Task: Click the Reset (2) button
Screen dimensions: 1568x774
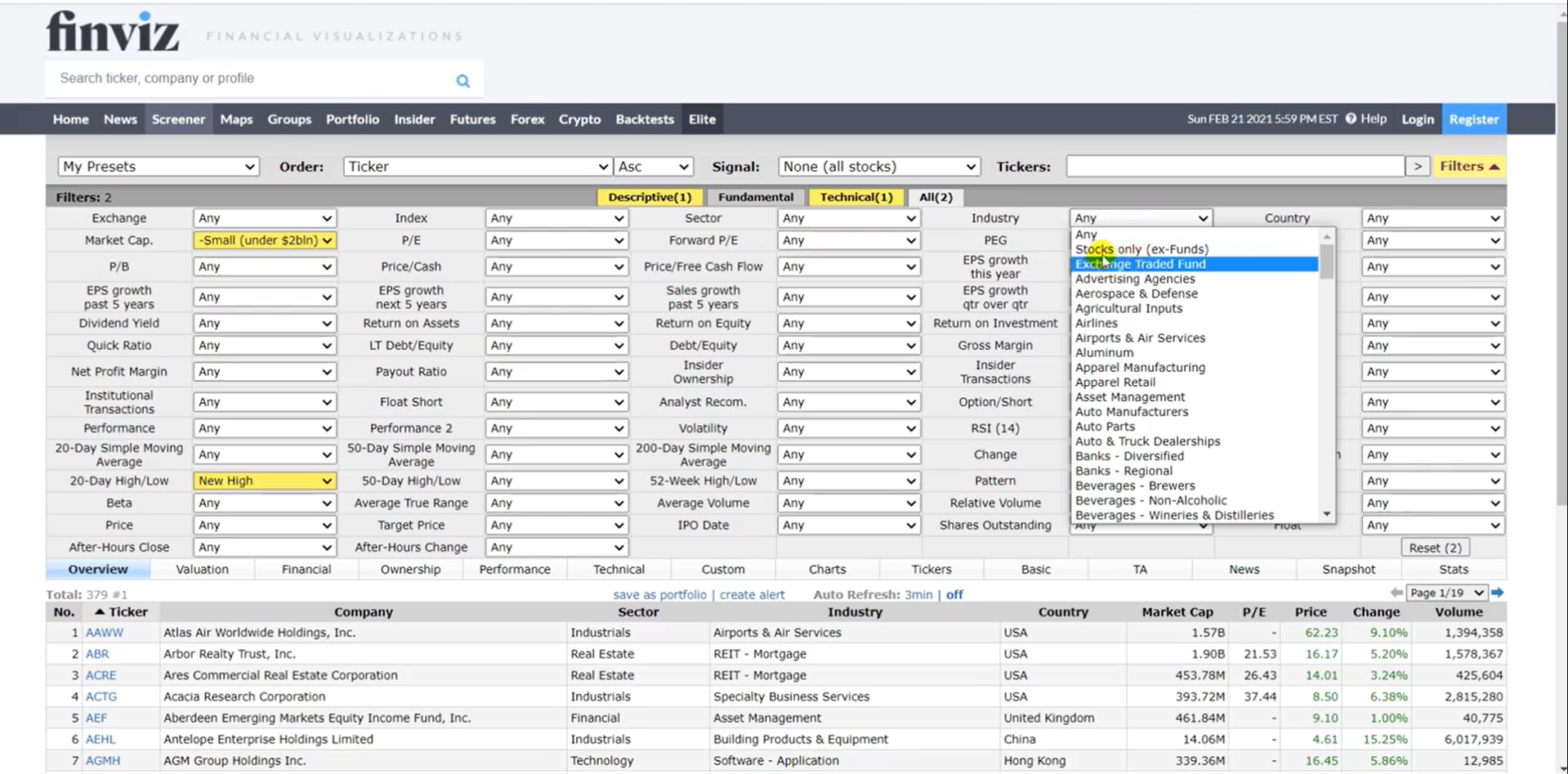Action: (x=1435, y=548)
